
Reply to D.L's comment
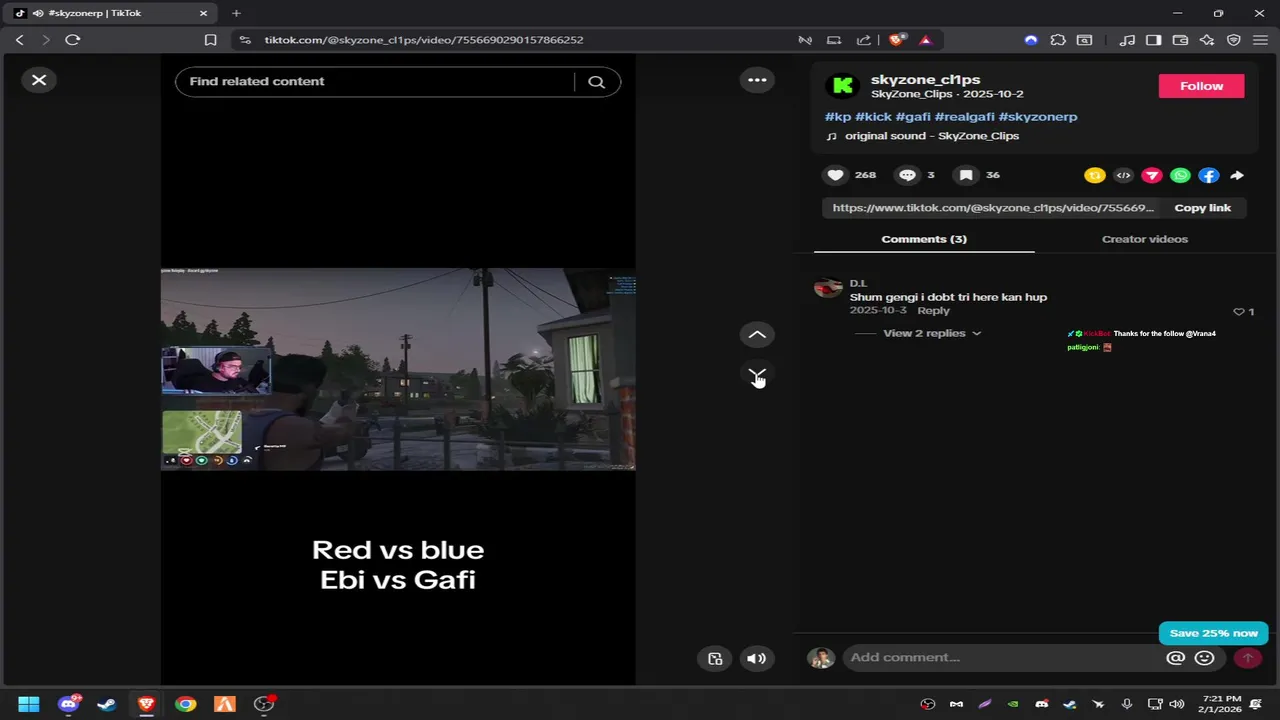933,311
